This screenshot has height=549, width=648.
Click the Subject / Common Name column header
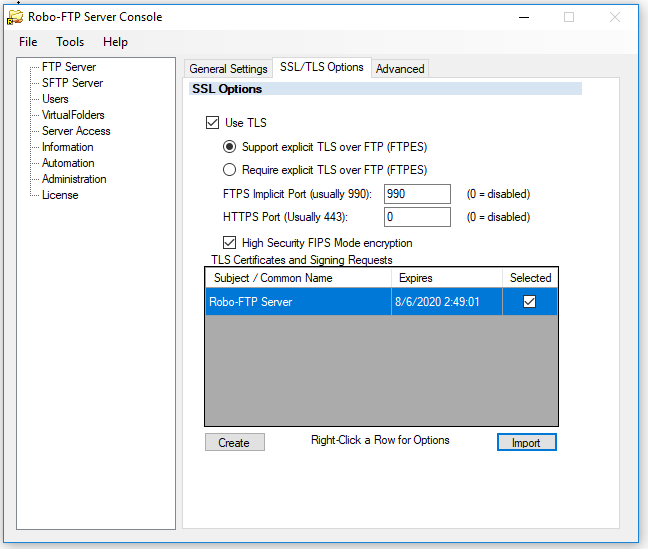tap(298, 278)
